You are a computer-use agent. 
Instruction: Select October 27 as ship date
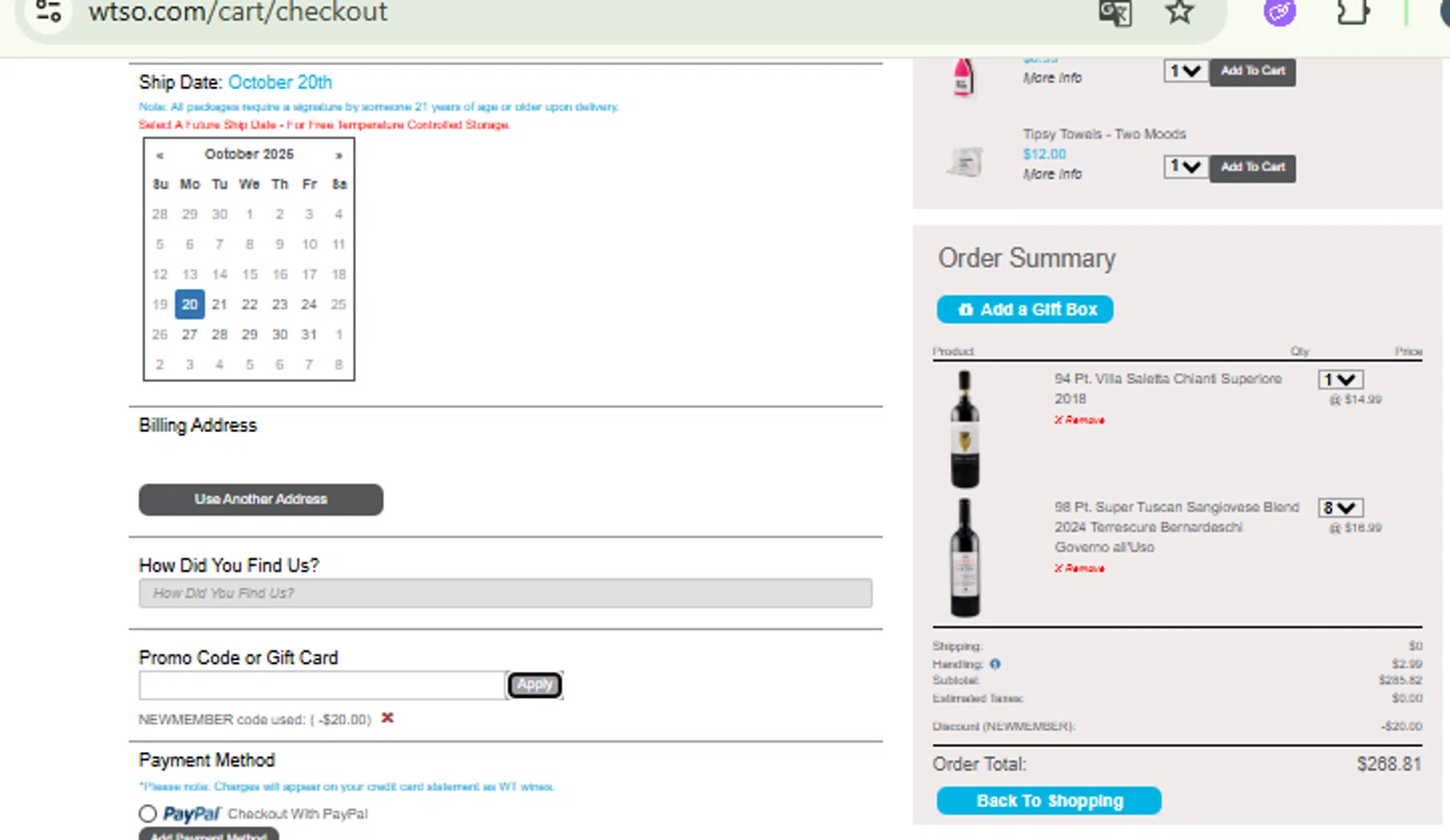coord(189,334)
